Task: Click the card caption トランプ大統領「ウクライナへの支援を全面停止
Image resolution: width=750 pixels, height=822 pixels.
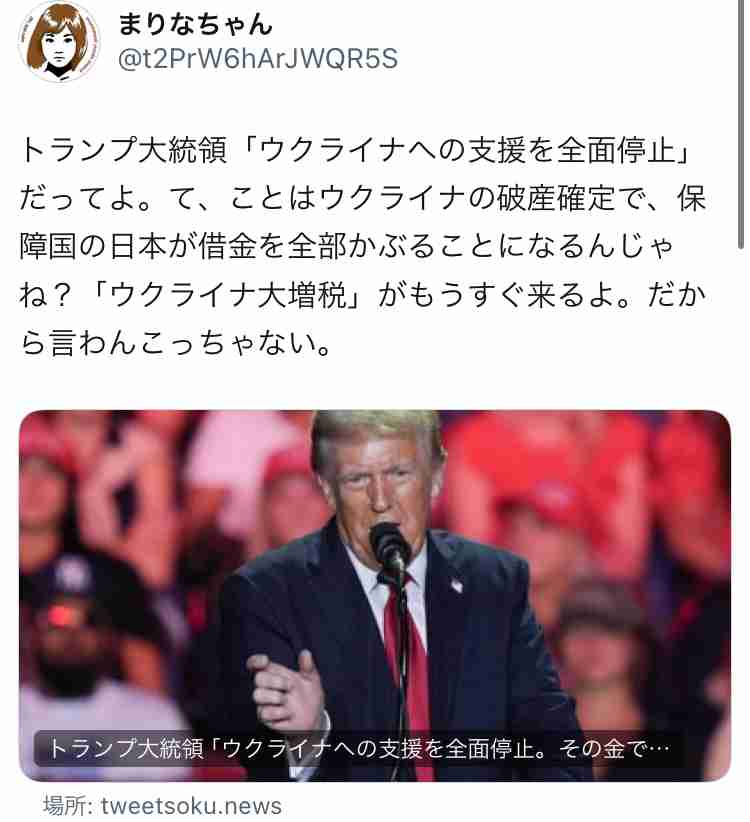Action: coord(358,749)
